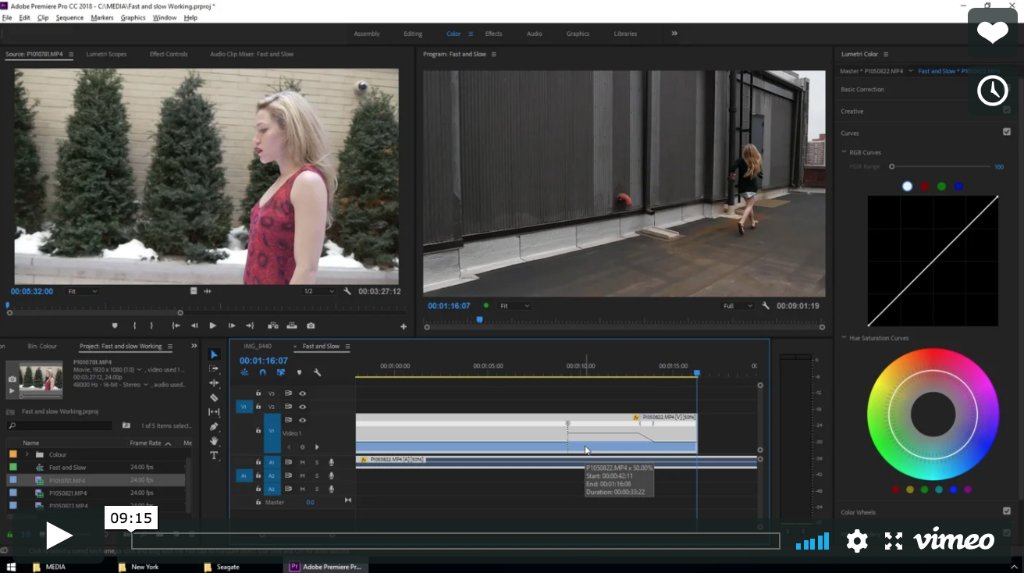Open the Markers menu
The height and width of the screenshot is (573, 1024).
102,18
